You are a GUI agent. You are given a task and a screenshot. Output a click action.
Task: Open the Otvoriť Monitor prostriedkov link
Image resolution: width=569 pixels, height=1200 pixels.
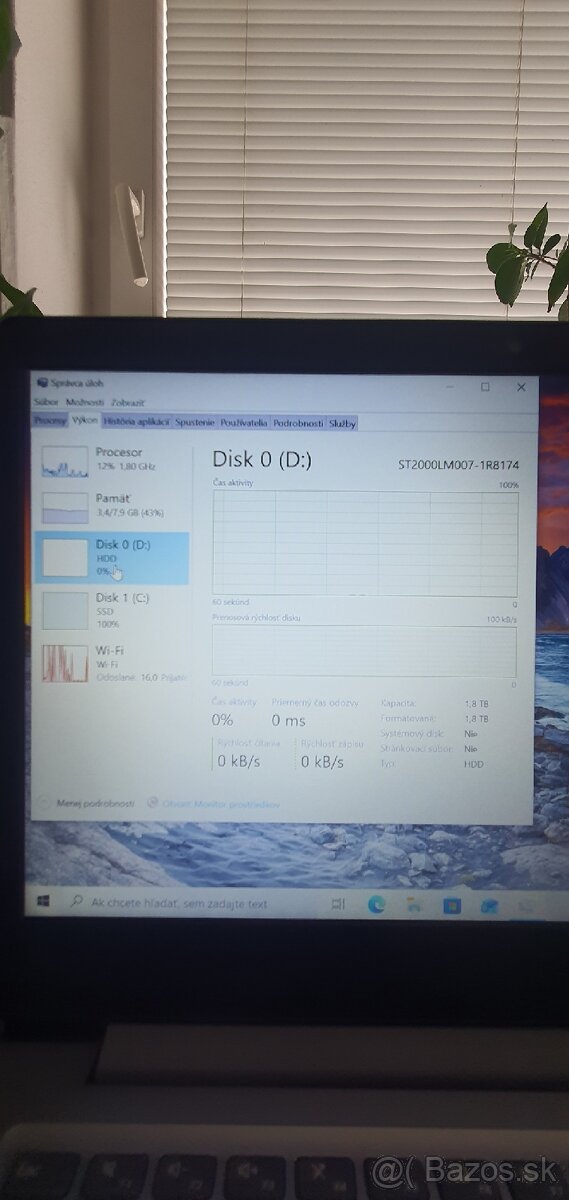point(221,804)
